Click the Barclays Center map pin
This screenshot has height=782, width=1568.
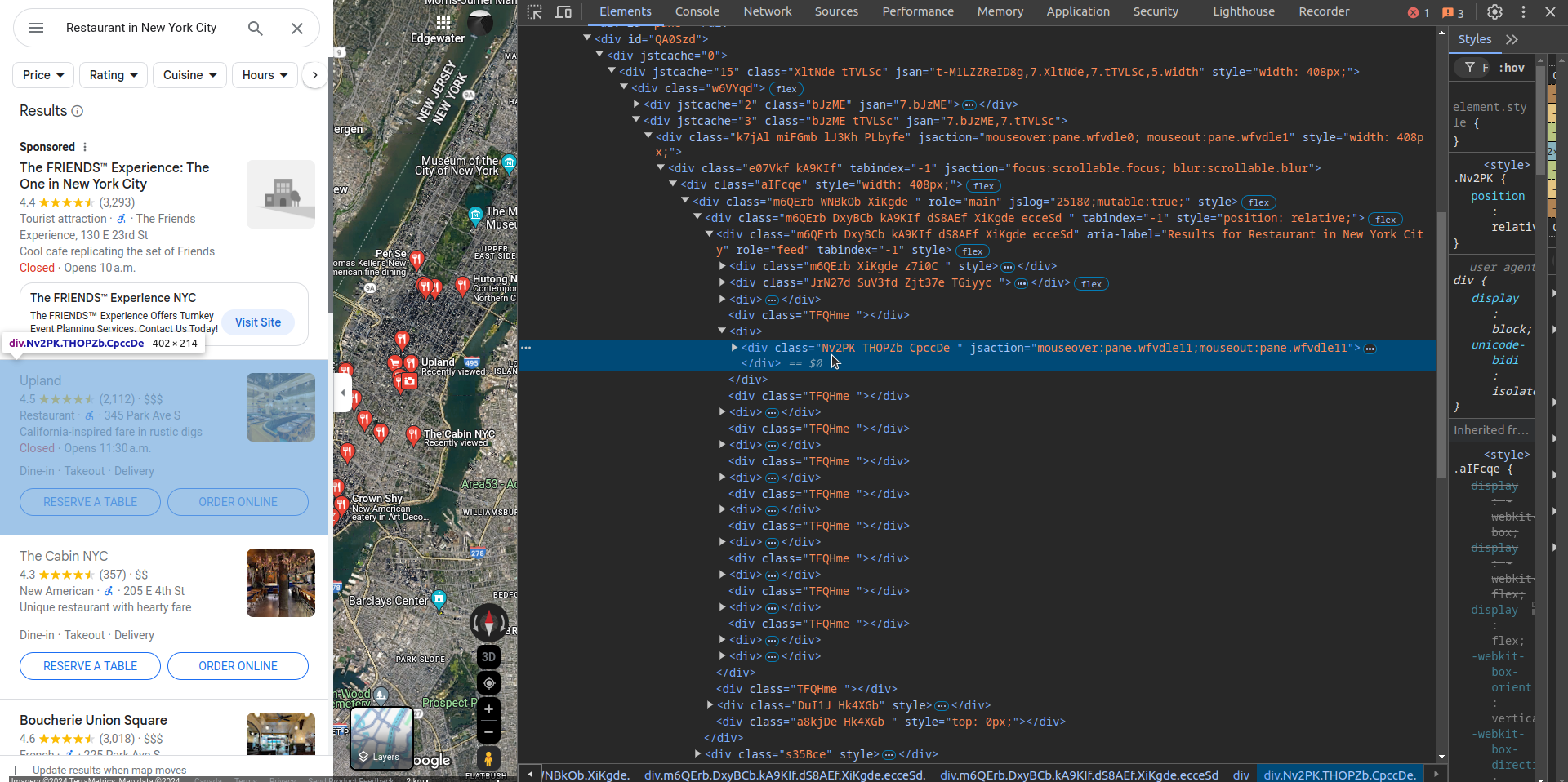coord(439,600)
